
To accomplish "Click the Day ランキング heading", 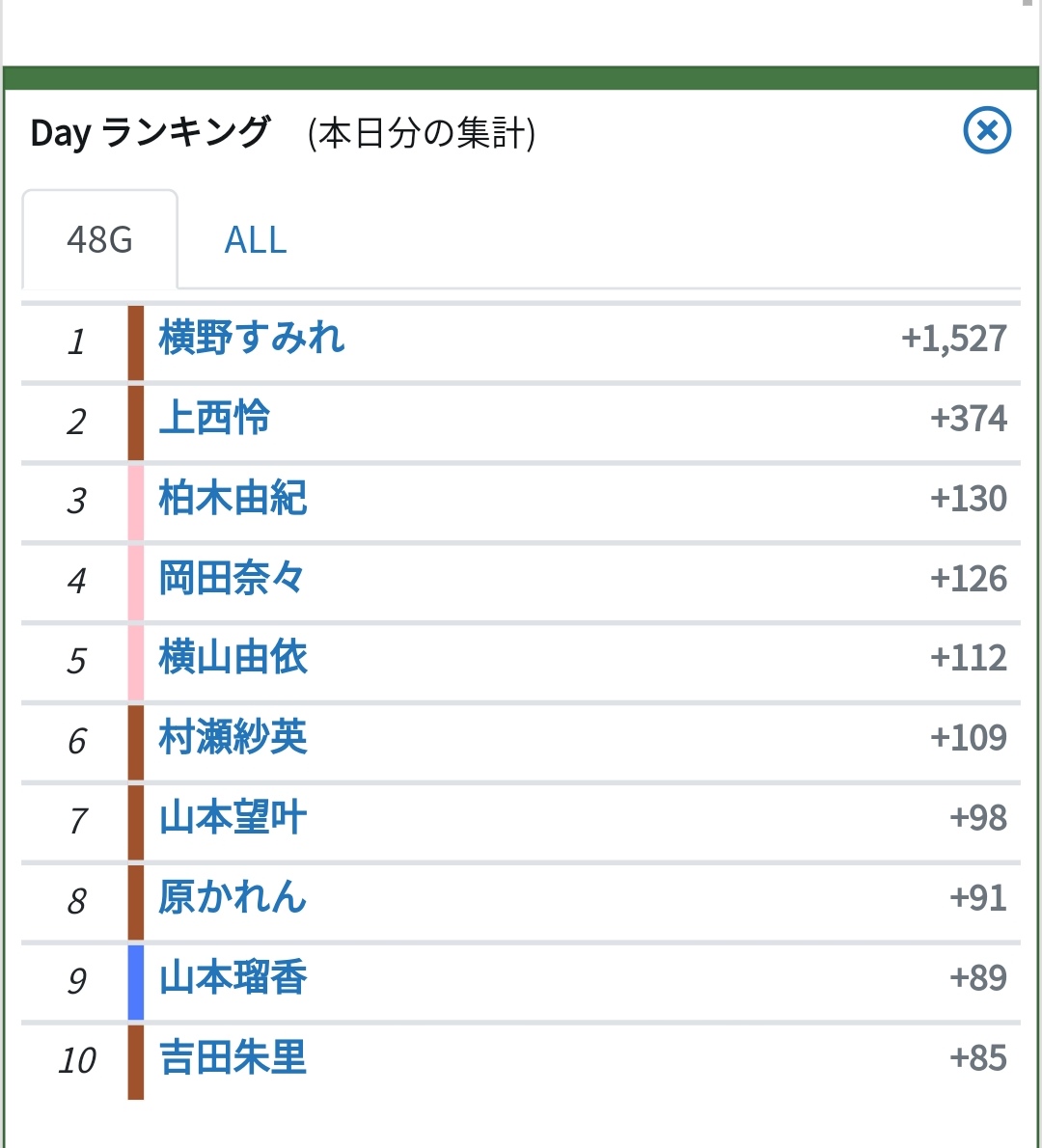I will [x=150, y=133].
